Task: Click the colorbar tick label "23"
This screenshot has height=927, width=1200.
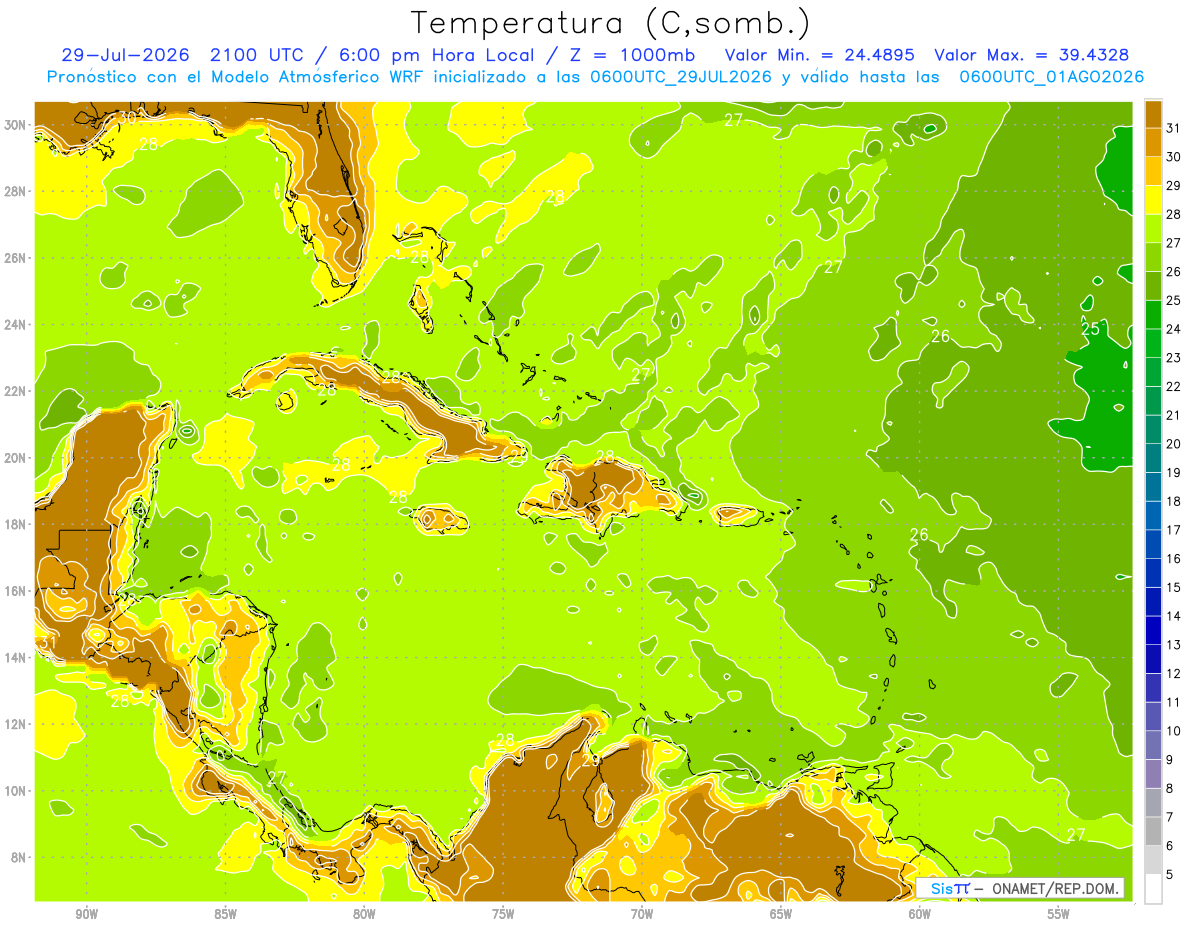Action: 1175,358
